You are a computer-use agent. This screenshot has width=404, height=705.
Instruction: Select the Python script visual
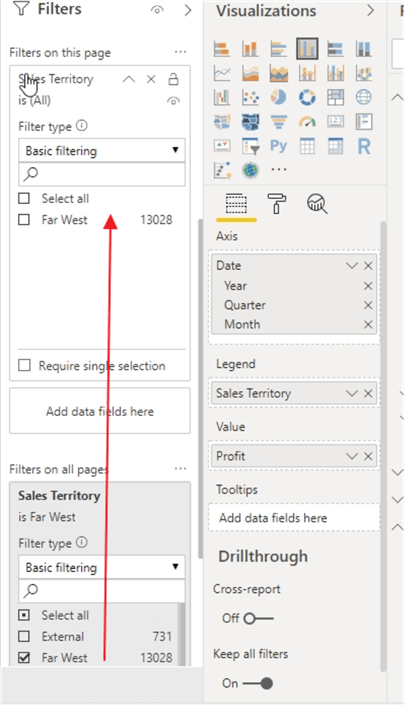point(279,146)
